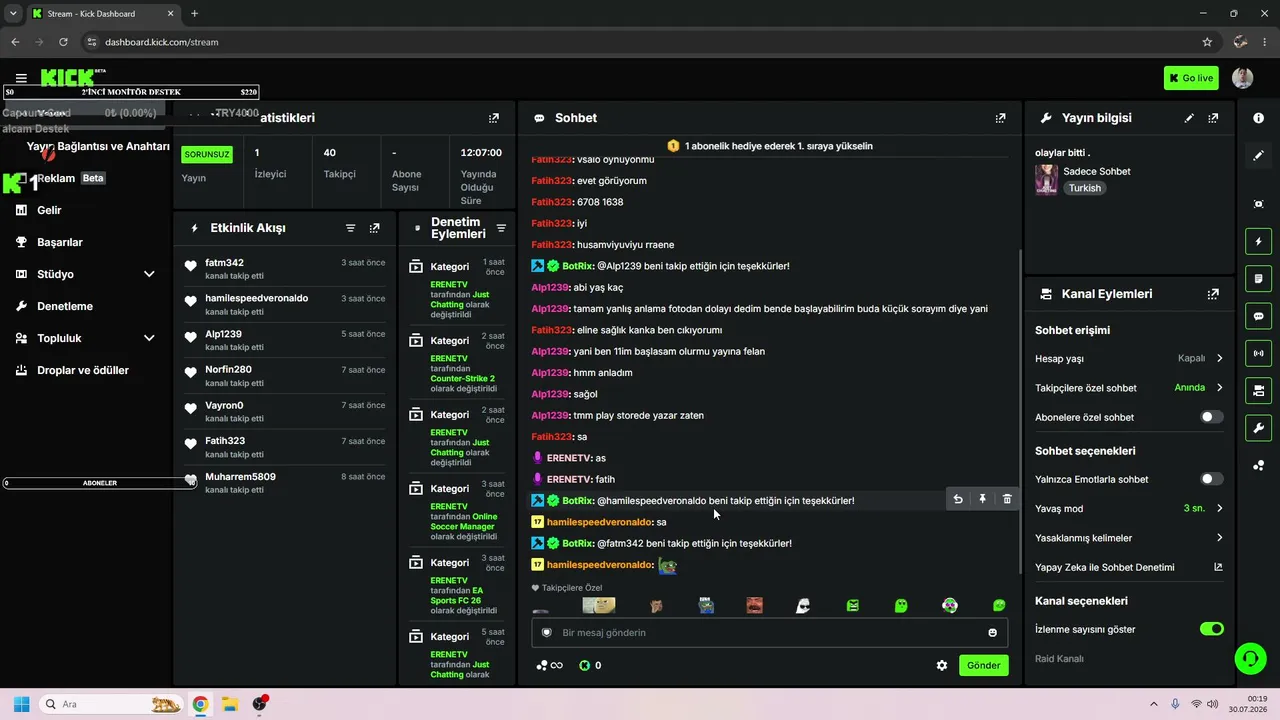Toggle Abonelere özel sohbet switch
Image resolution: width=1280 pixels, height=720 pixels.
click(1211, 417)
